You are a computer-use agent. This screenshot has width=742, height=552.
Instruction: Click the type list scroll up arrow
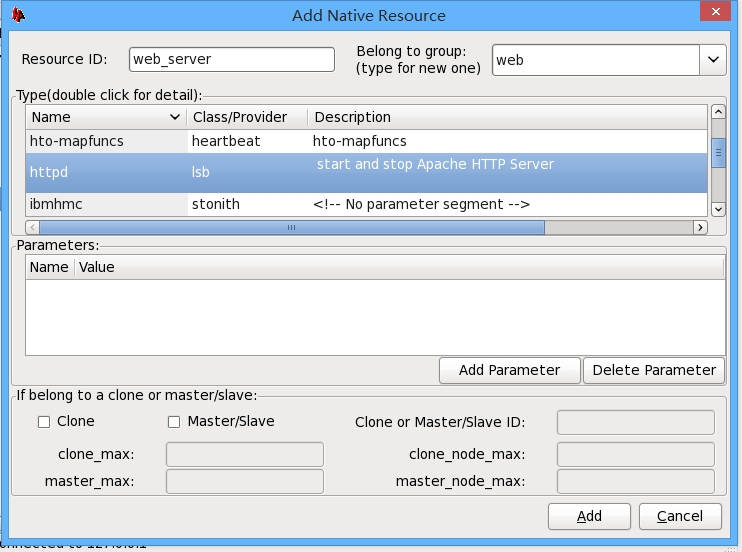pyautogui.click(x=718, y=112)
